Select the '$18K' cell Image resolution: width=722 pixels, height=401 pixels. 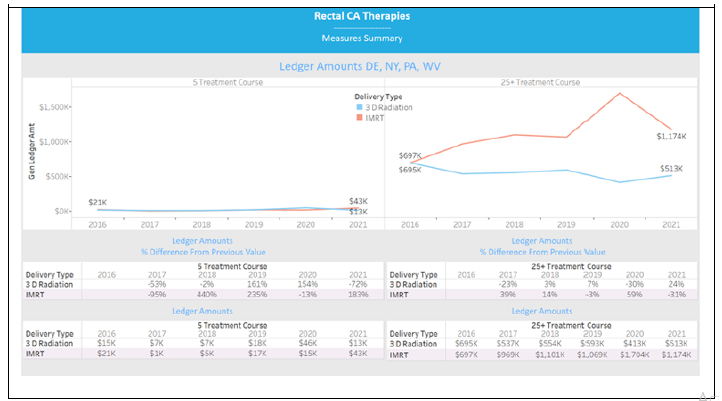257,343
